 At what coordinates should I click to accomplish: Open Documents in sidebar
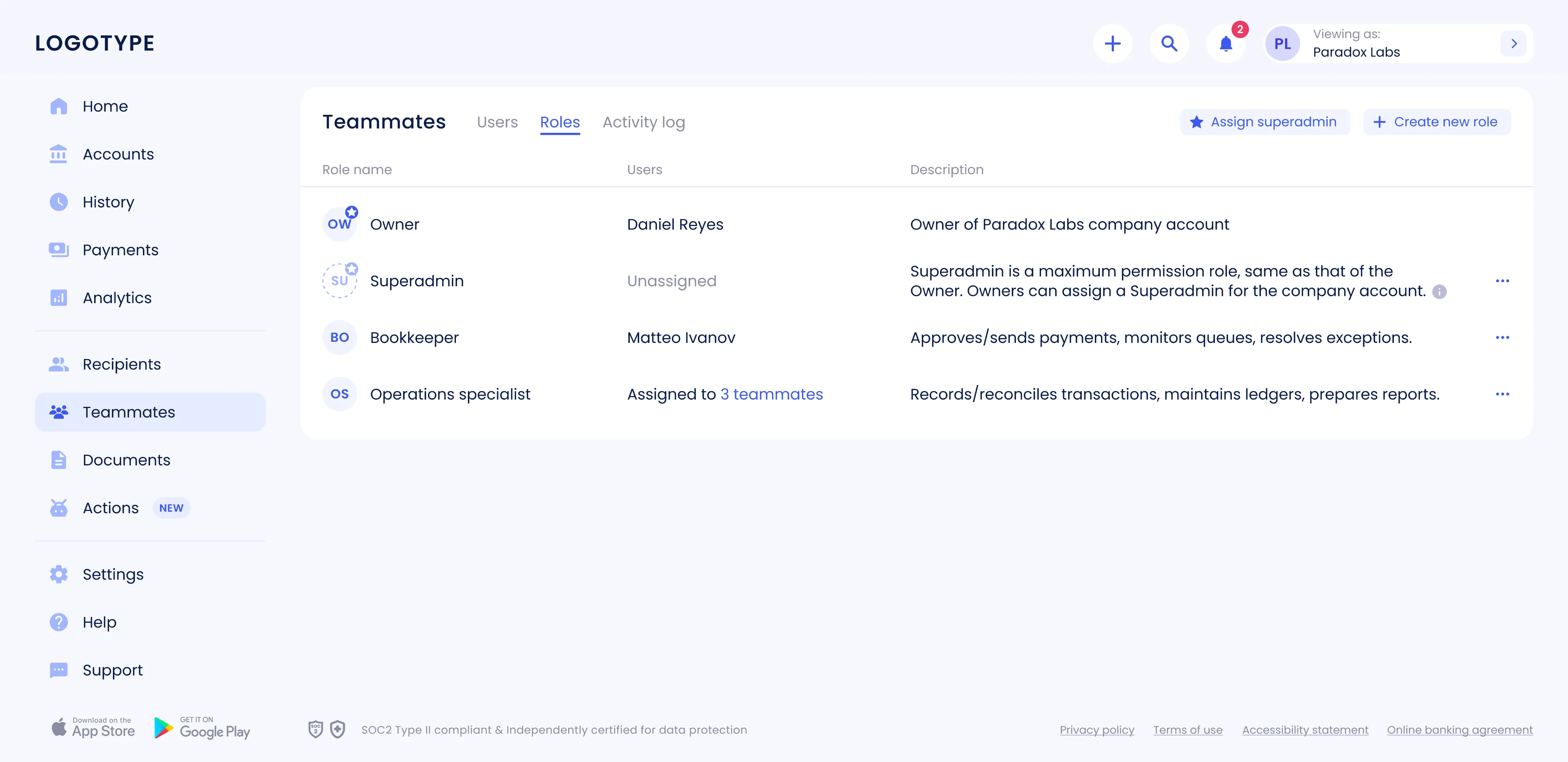150,460
